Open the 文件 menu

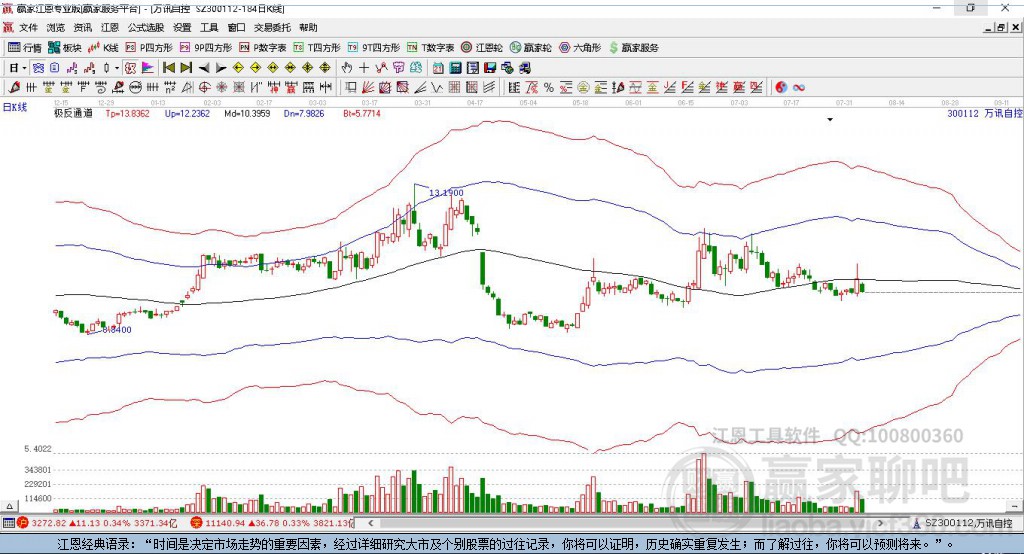pyautogui.click(x=29, y=27)
